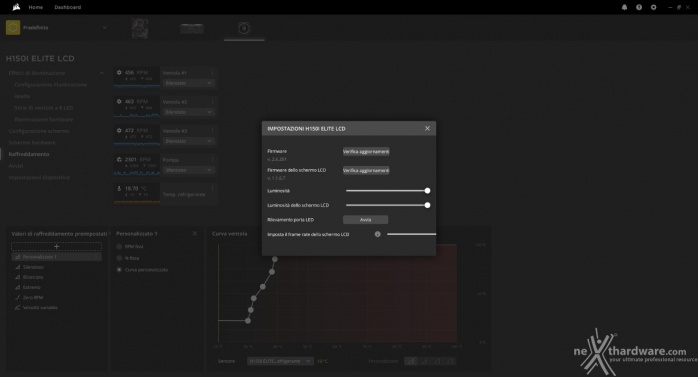Open Ventola #3 cooling preset dropdown
Image resolution: width=698 pixels, height=377 pixels.
[188, 141]
